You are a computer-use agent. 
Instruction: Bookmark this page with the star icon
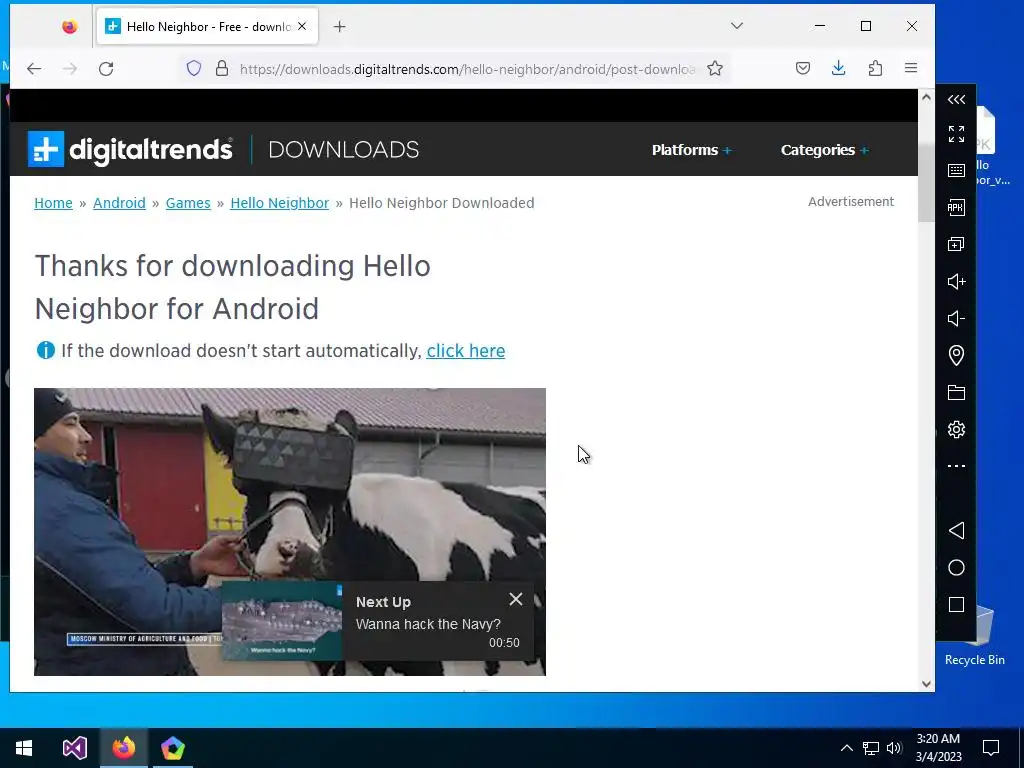pyautogui.click(x=715, y=69)
